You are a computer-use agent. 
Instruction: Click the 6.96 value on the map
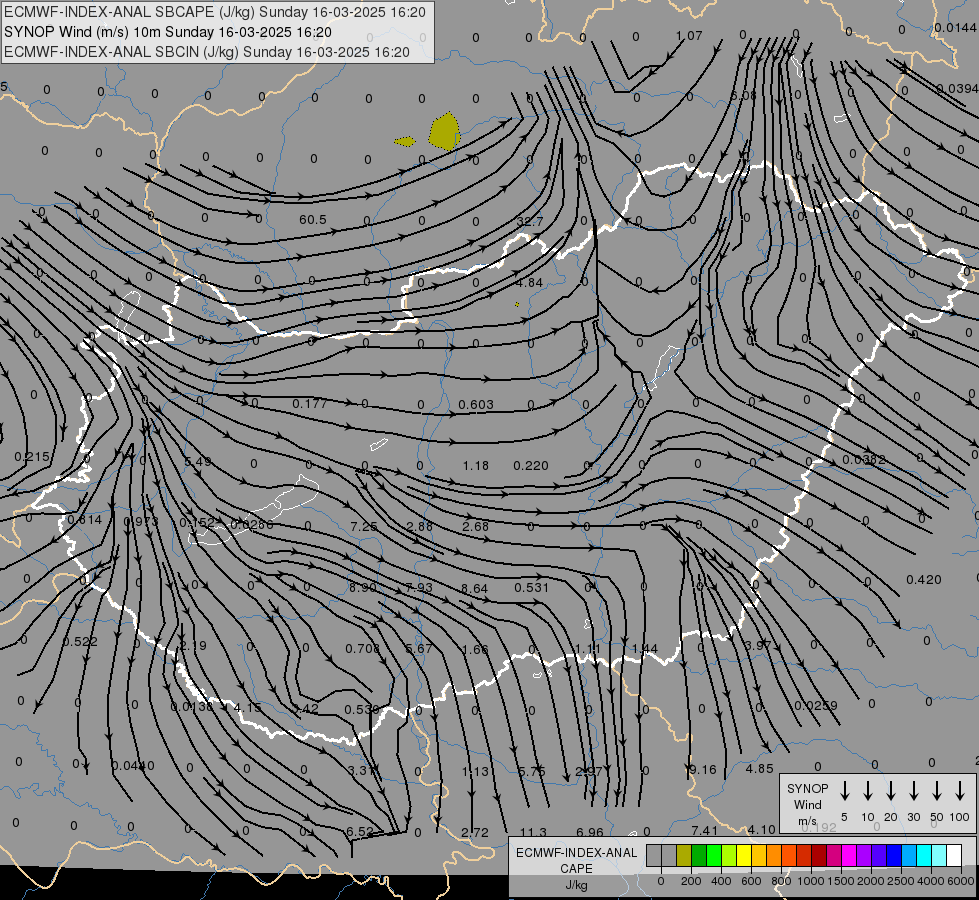[x=589, y=833]
